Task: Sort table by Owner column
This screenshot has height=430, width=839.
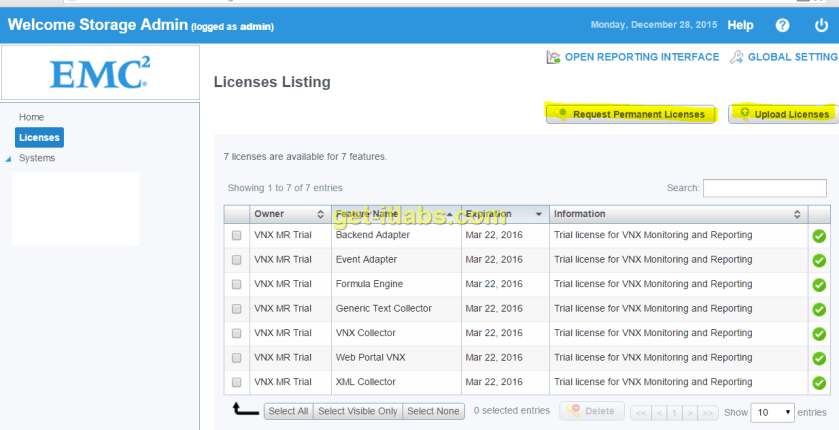Action: pyautogui.click(x=291, y=214)
